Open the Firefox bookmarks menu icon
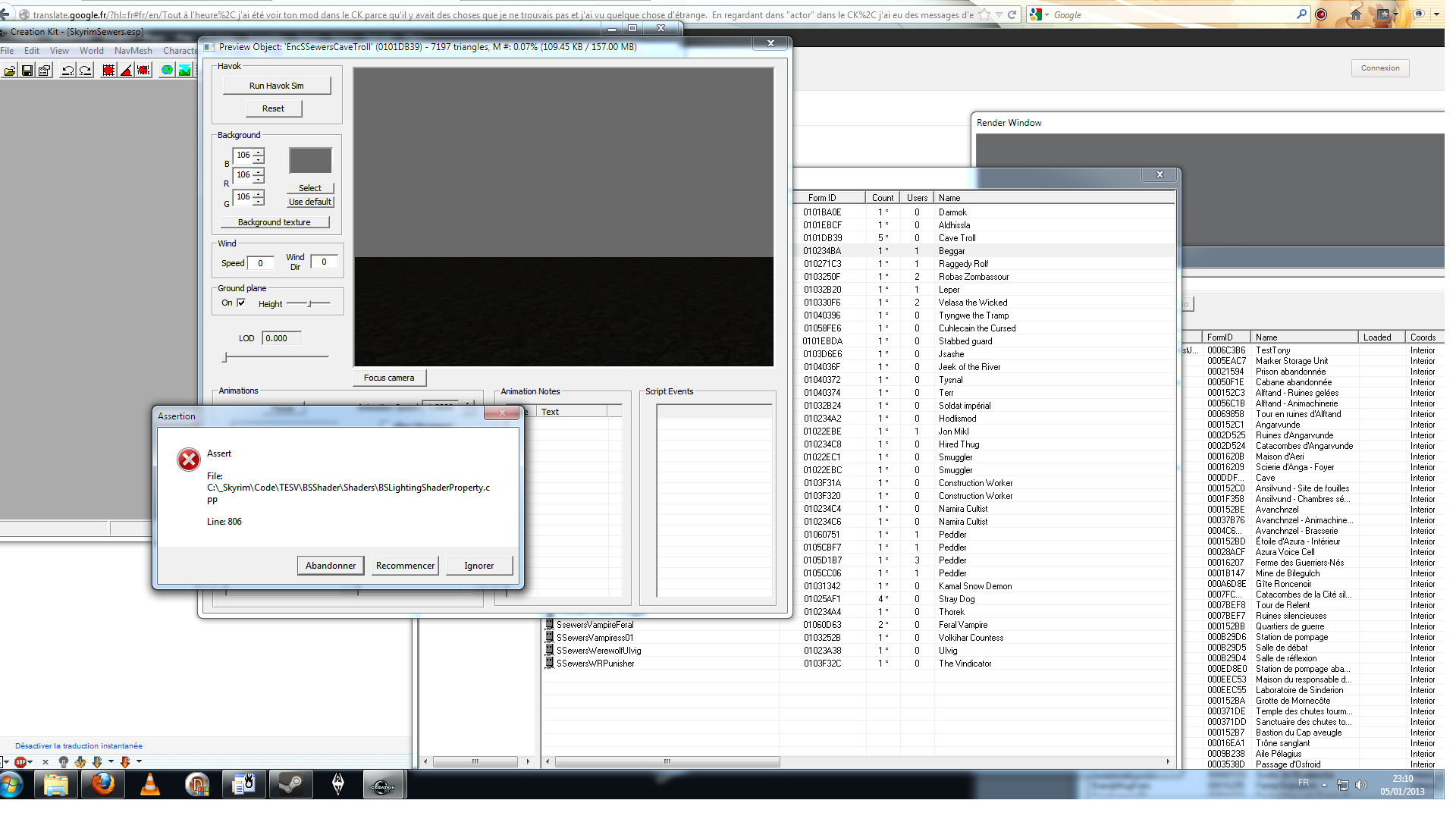1456x819 pixels. [1383, 14]
